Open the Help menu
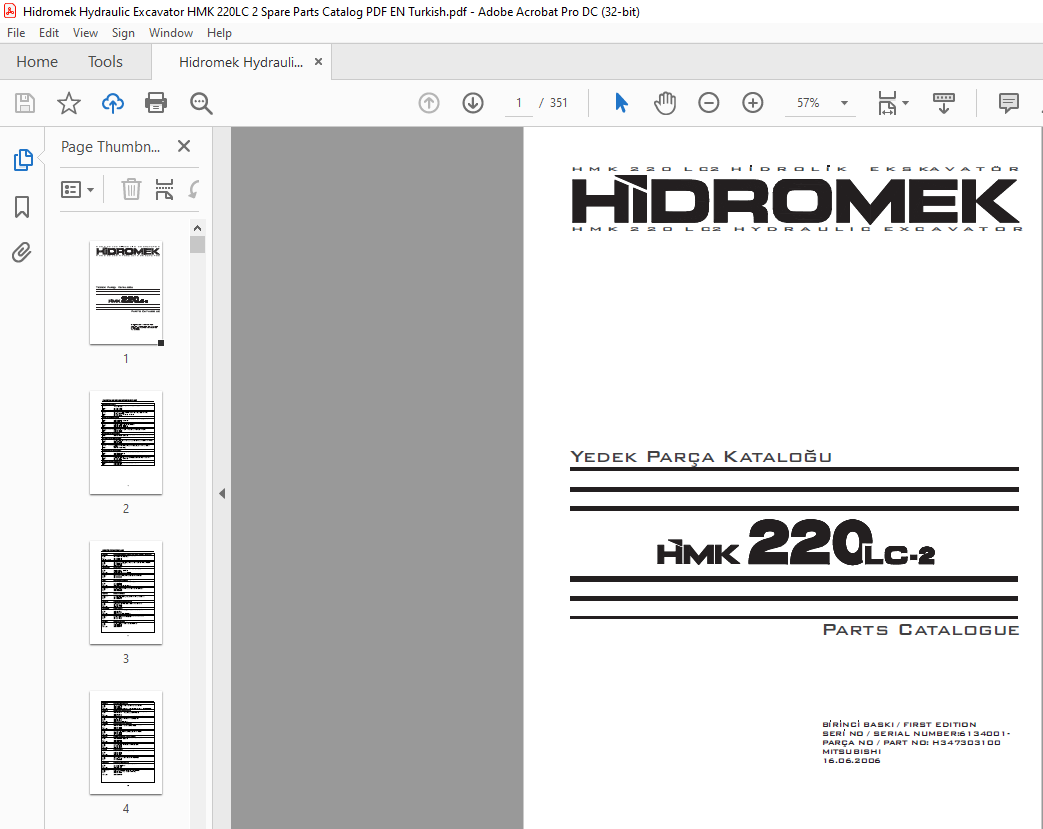 [x=219, y=33]
